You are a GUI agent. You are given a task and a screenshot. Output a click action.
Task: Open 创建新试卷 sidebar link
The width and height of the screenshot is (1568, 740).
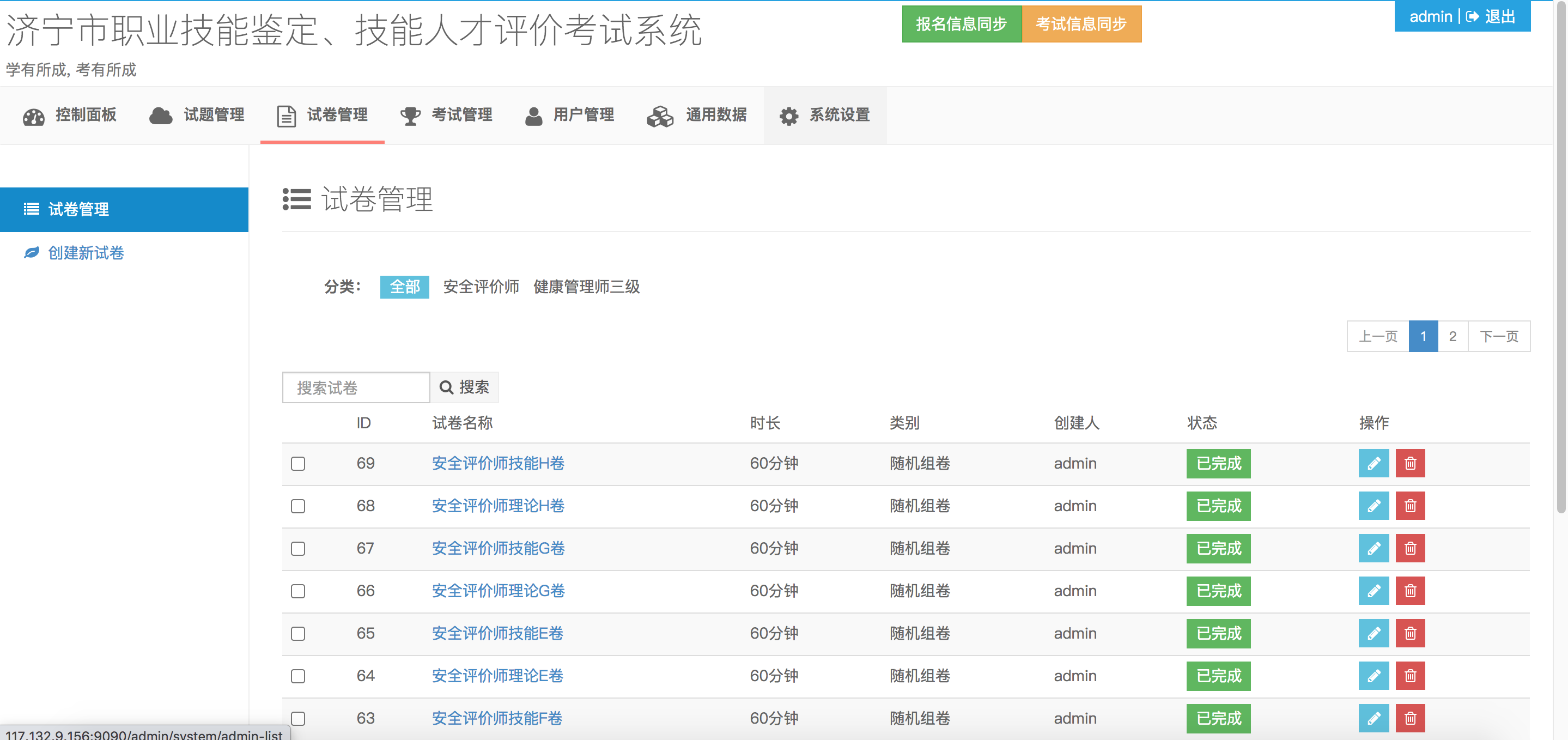coord(86,253)
